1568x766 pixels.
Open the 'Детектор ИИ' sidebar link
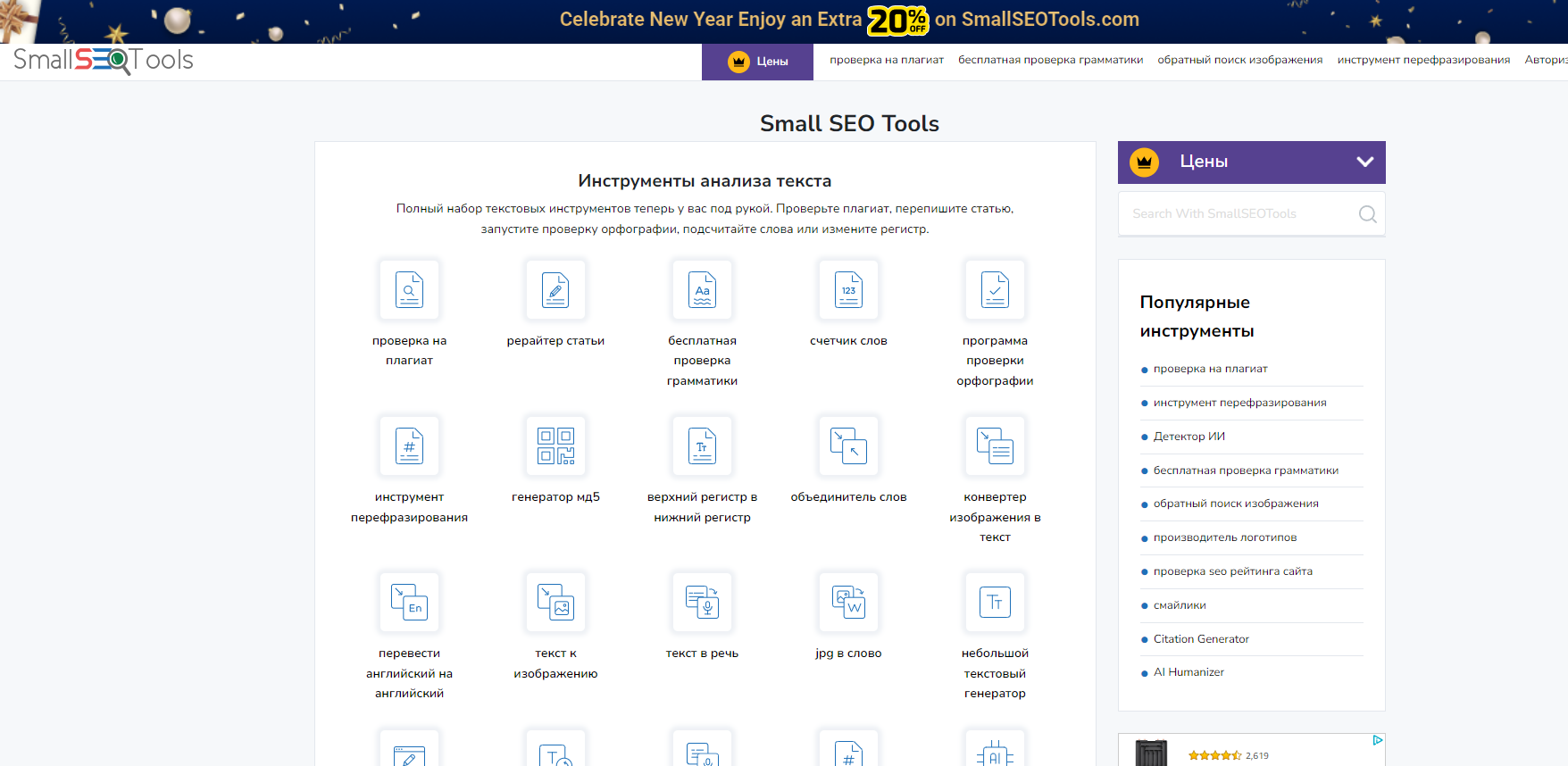click(1189, 437)
